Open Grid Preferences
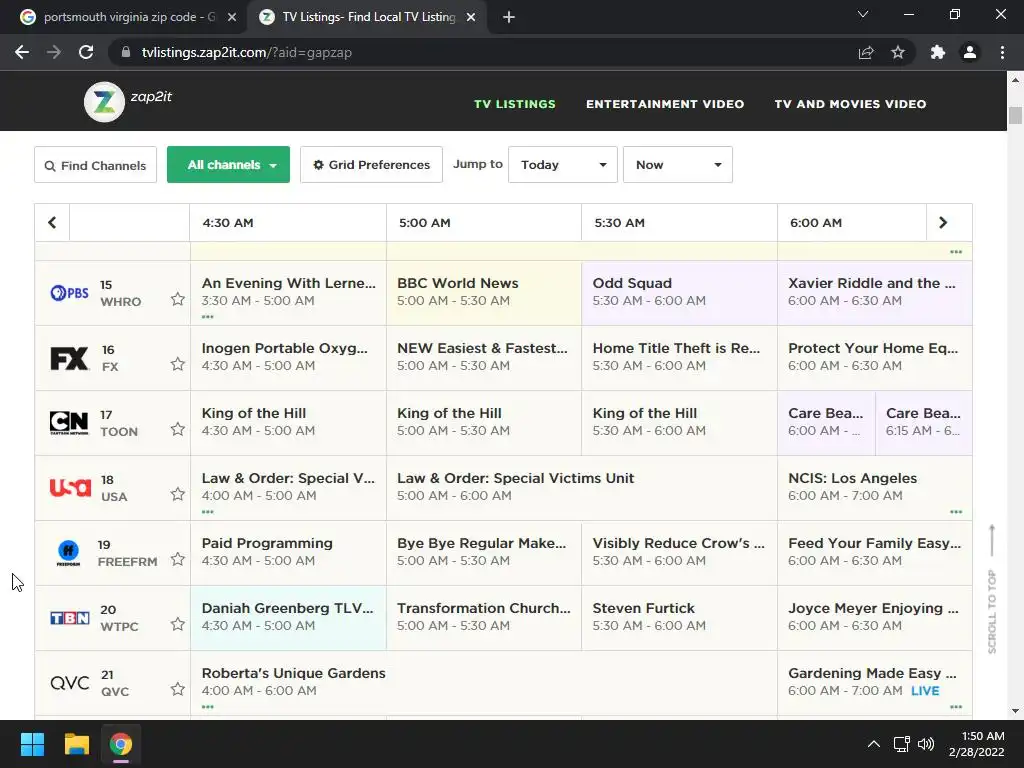1024x768 pixels. pos(371,165)
